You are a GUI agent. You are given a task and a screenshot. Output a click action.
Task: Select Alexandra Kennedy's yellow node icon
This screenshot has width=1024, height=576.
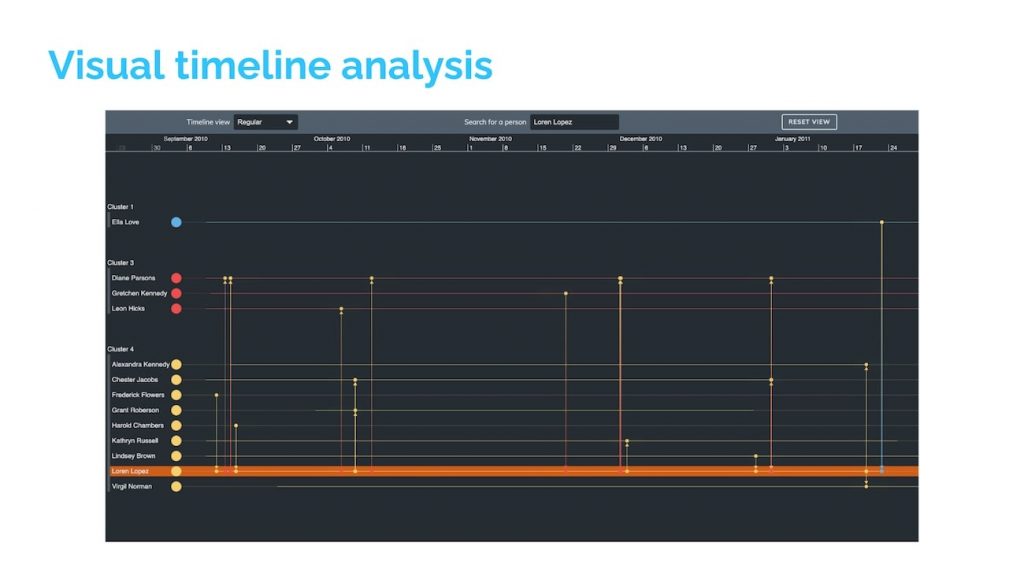[x=176, y=364]
